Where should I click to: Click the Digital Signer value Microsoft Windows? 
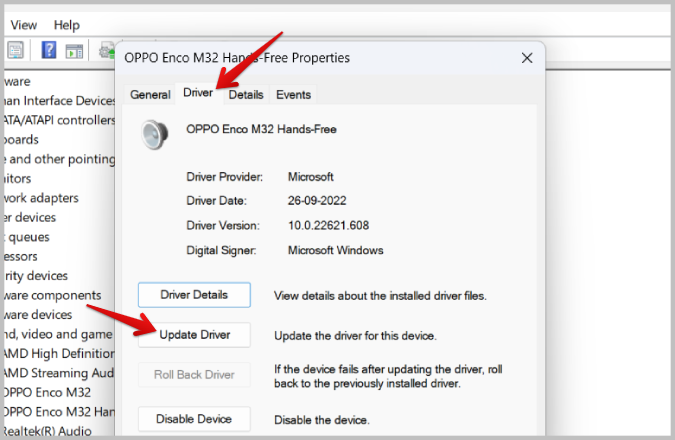[335, 250]
